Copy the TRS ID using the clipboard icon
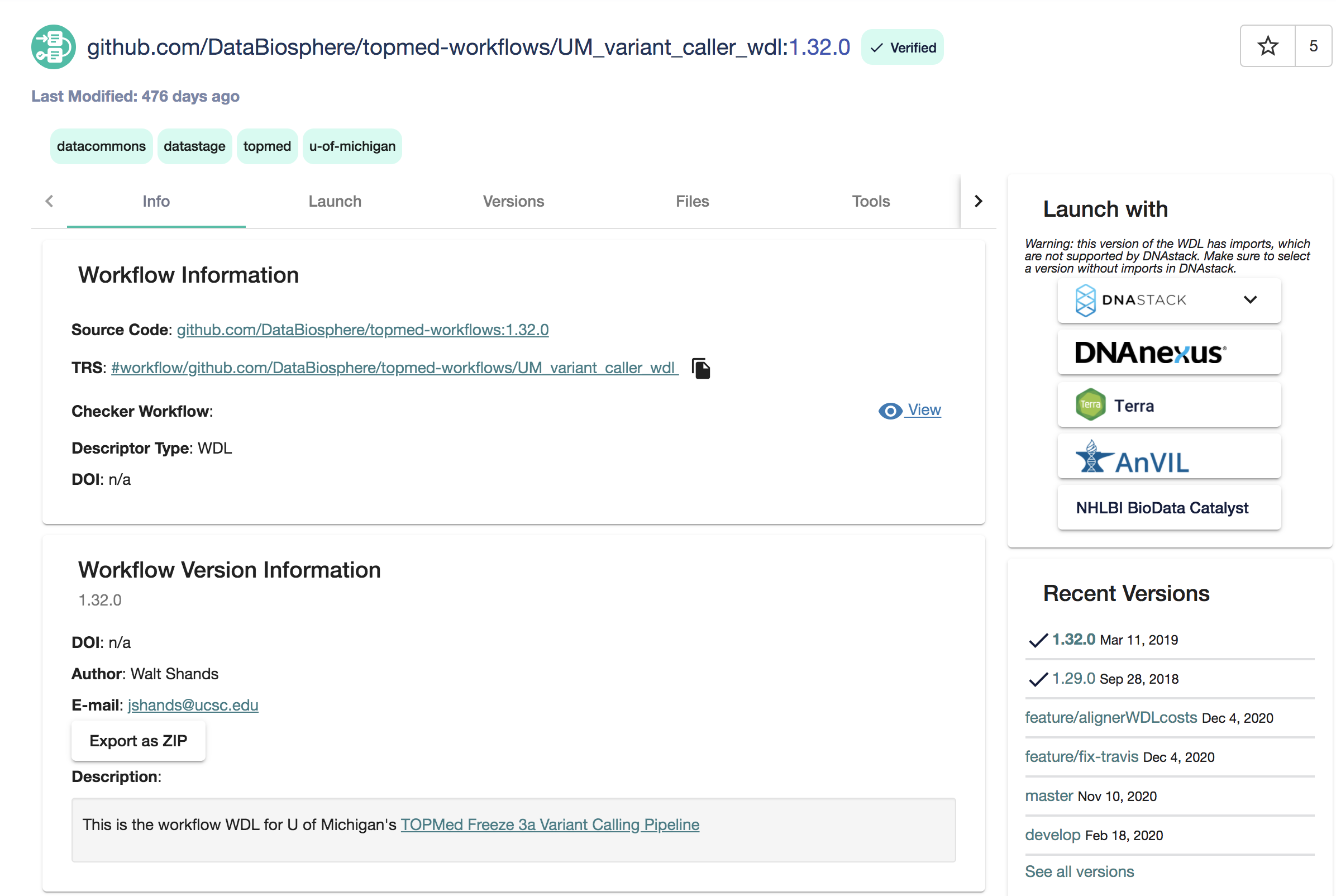The width and height of the screenshot is (1336, 896). pyautogui.click(x=701, y=369)
